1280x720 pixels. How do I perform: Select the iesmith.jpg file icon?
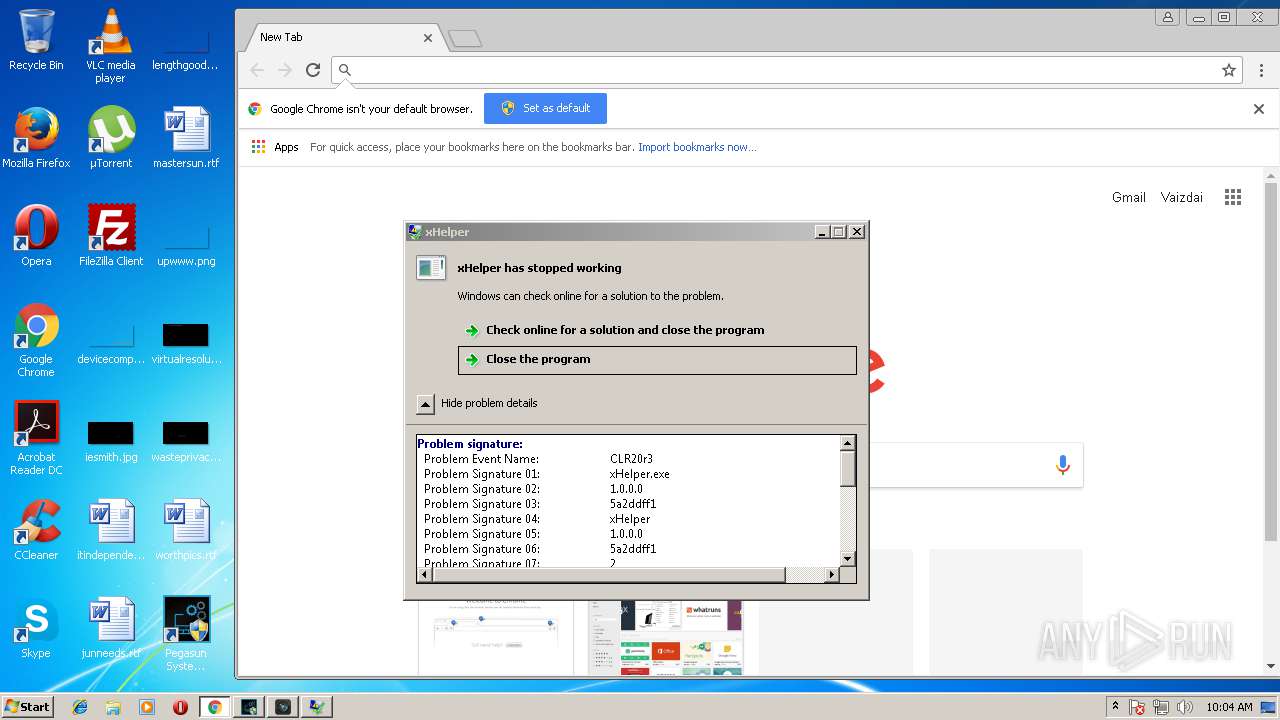(x=110, y=442)
